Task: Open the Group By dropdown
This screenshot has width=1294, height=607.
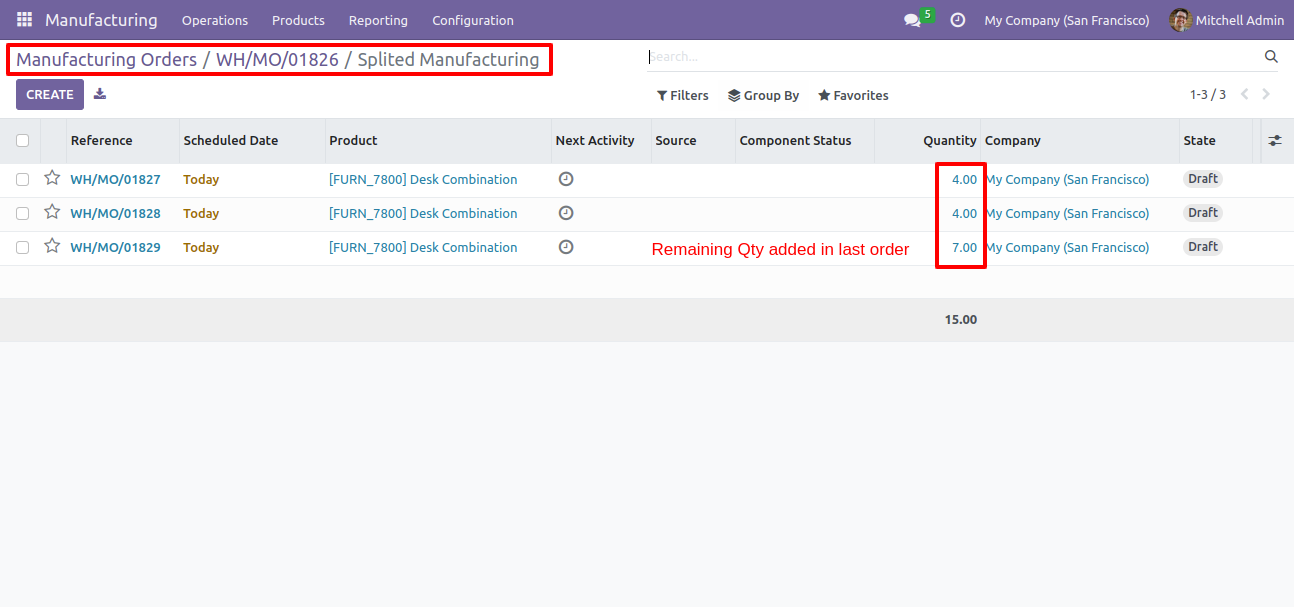Action: tap(764, 96)
